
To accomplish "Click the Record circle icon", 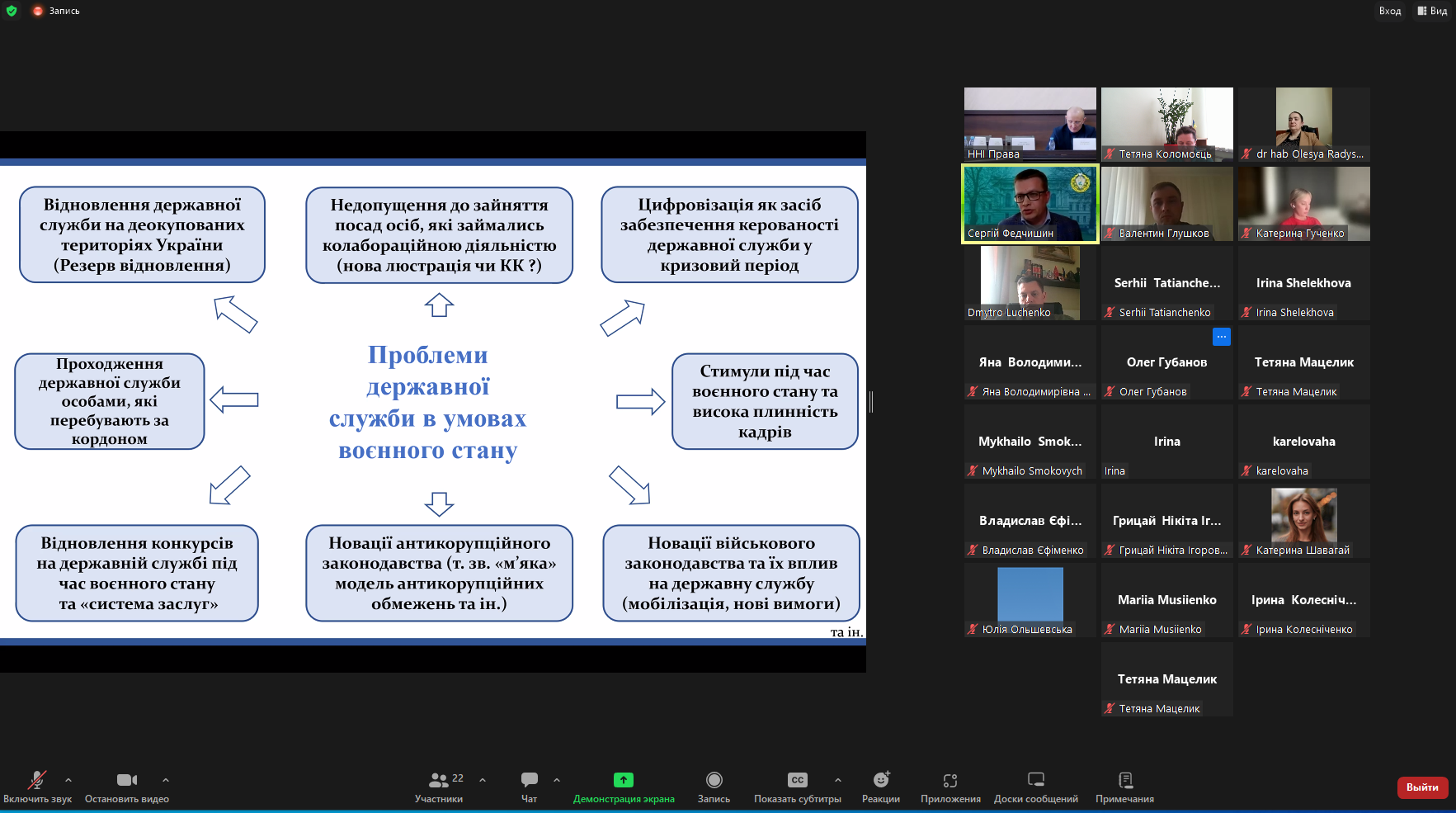I will 714,780.
